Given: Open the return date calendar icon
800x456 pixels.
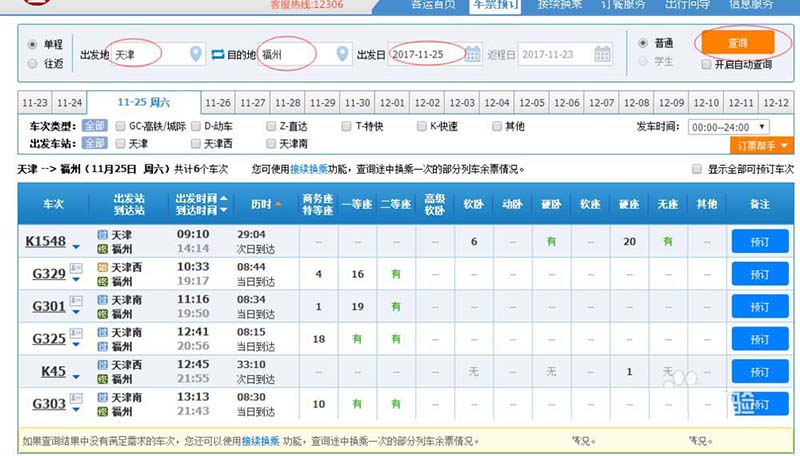Looking at the screenshot, I should [x=603, y=54].
